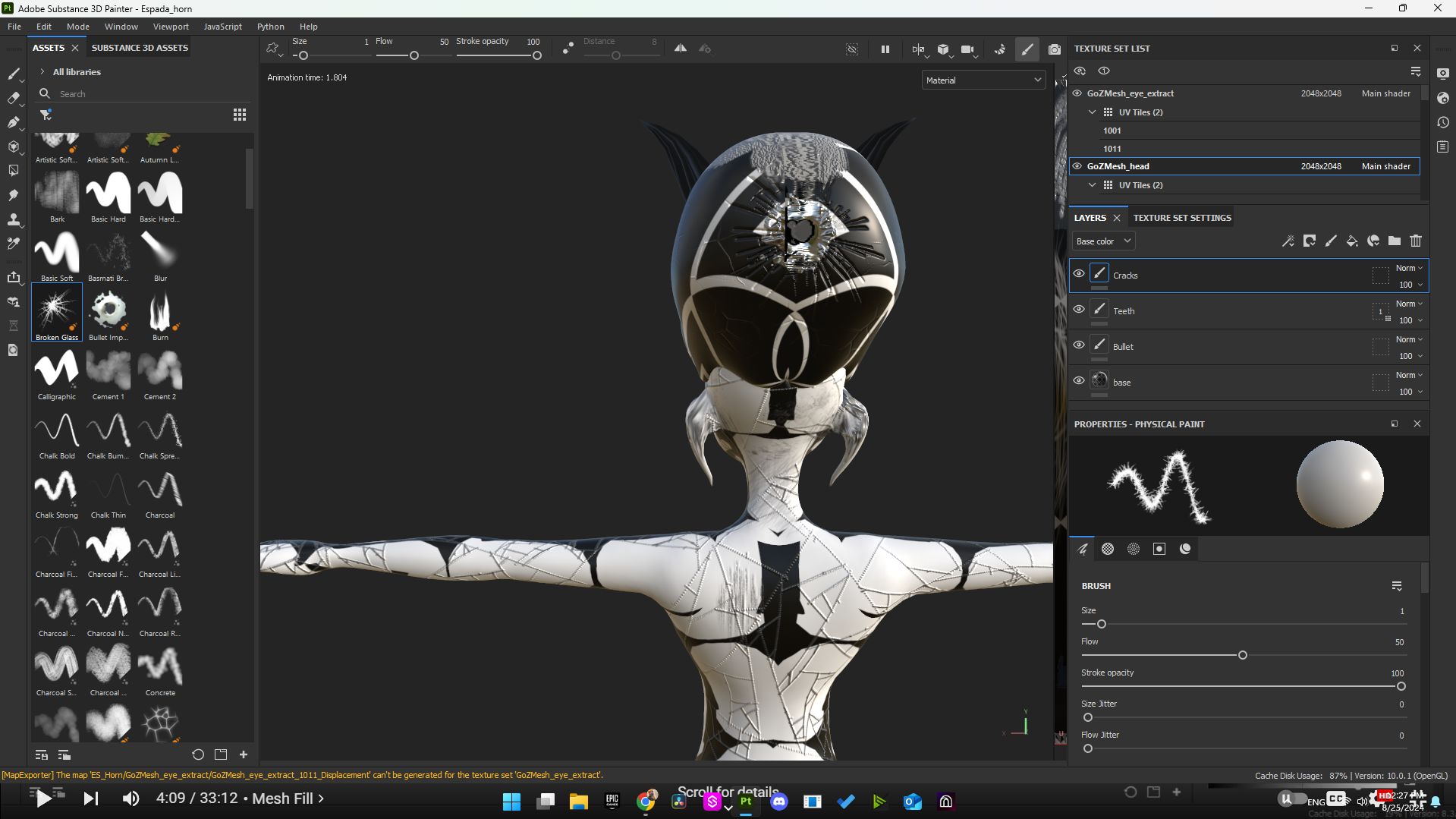Open the Python menu
Image resolution: width=1456 pixels, height=819 pixels.
[x=270, y=27]
